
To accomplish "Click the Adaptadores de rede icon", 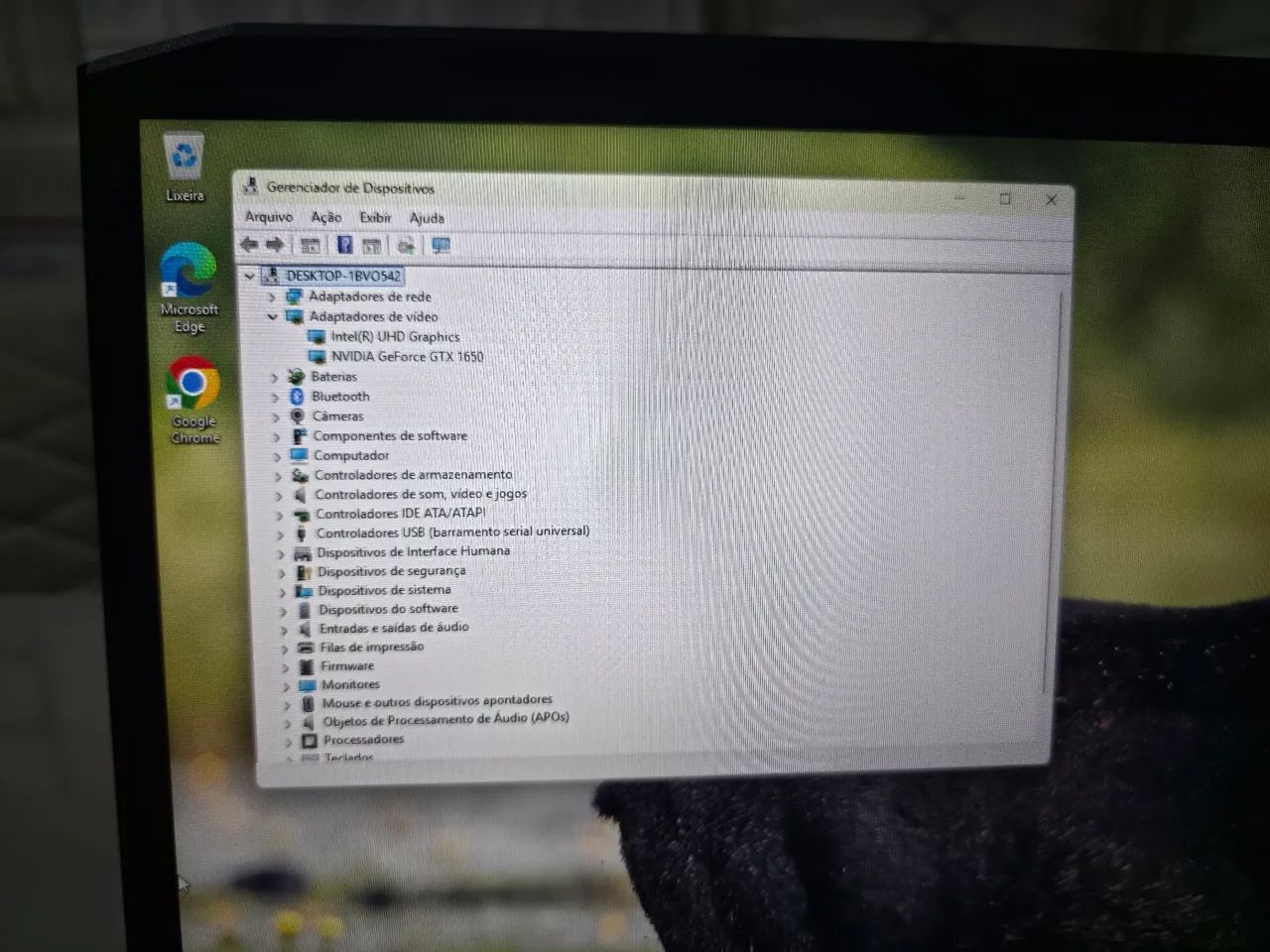I will tap(294, 297).
